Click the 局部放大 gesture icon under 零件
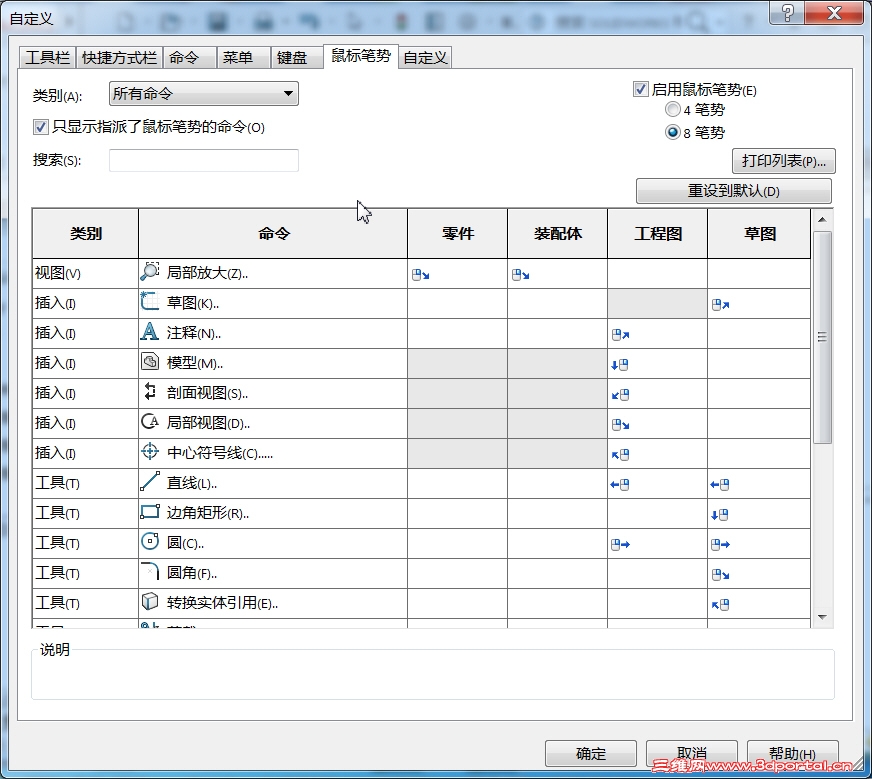The image size is (872, 779). tap(420, 275)
